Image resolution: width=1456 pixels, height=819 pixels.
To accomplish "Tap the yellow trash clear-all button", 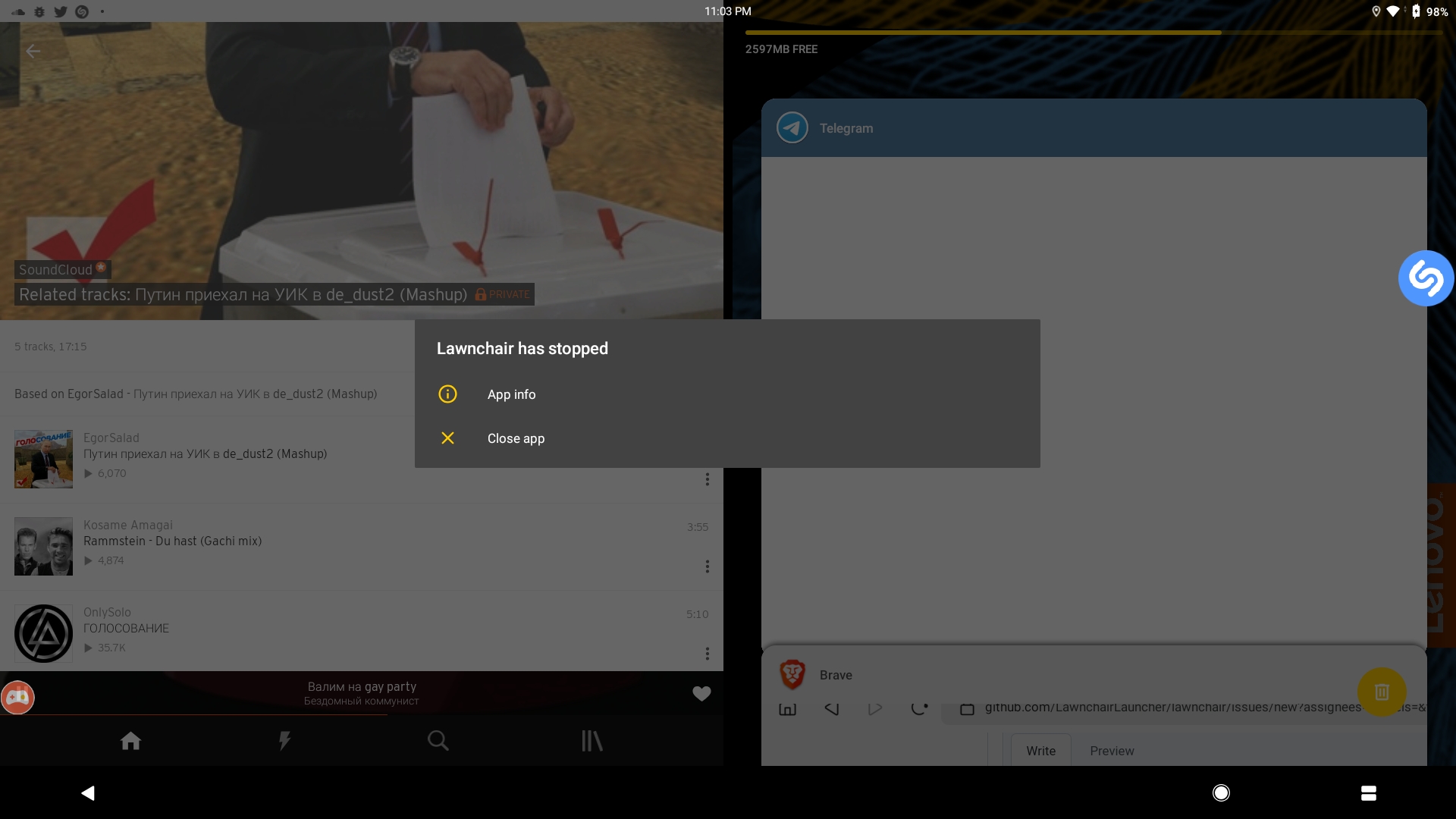I will tap(1382, 692).
